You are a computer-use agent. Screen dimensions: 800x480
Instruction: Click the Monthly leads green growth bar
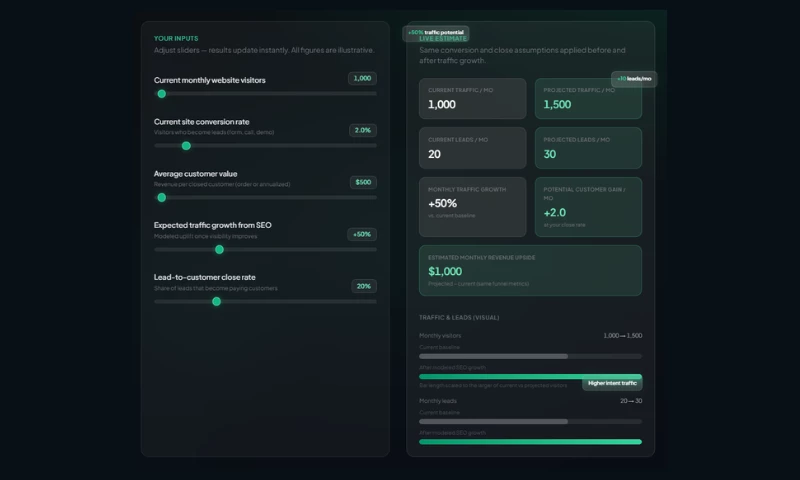pyautogui.click(x=530, y=441)
